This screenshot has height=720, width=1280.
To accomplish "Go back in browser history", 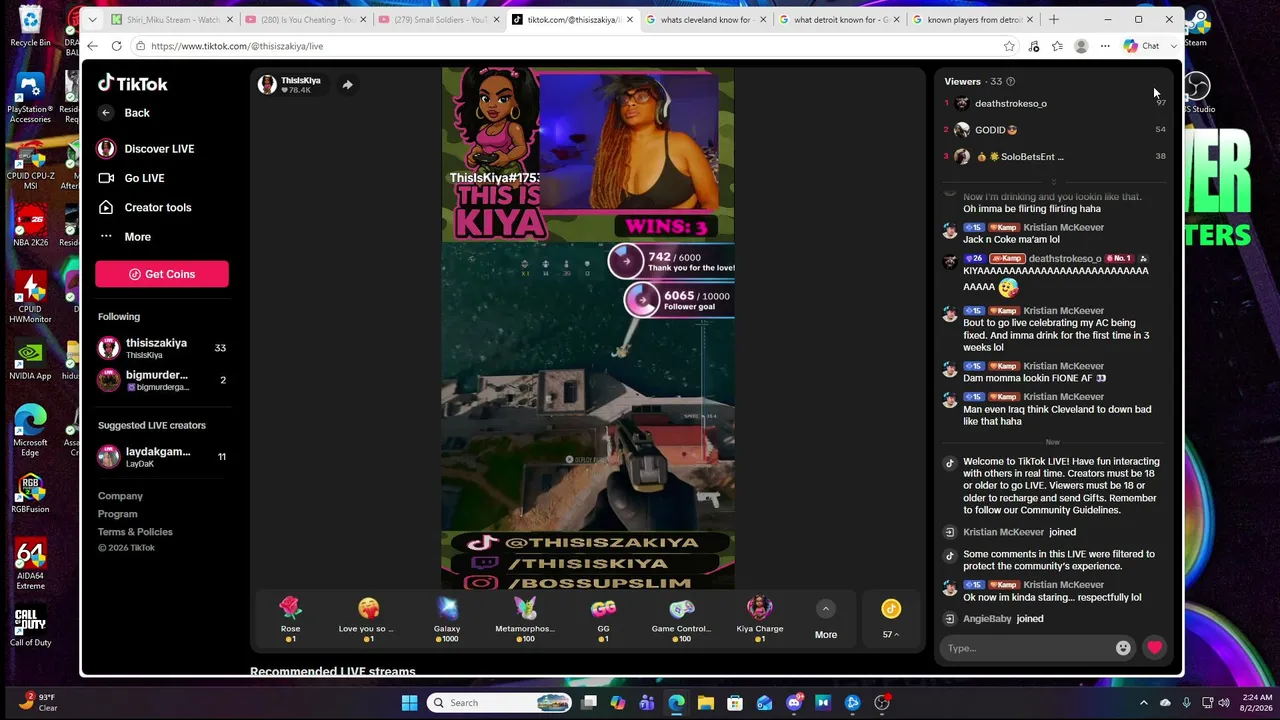I will point(92,46).
